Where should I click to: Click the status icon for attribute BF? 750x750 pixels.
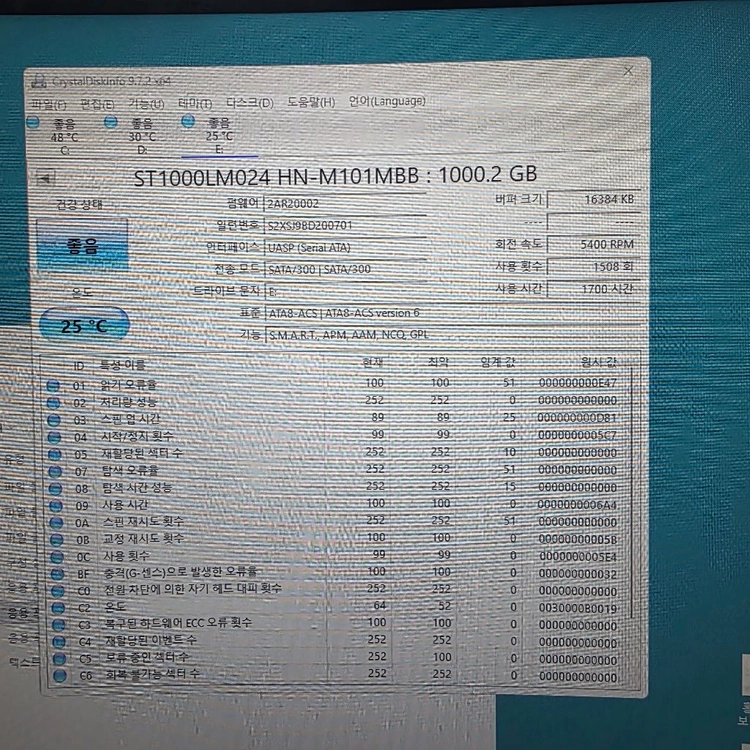[x=57, y=574]
